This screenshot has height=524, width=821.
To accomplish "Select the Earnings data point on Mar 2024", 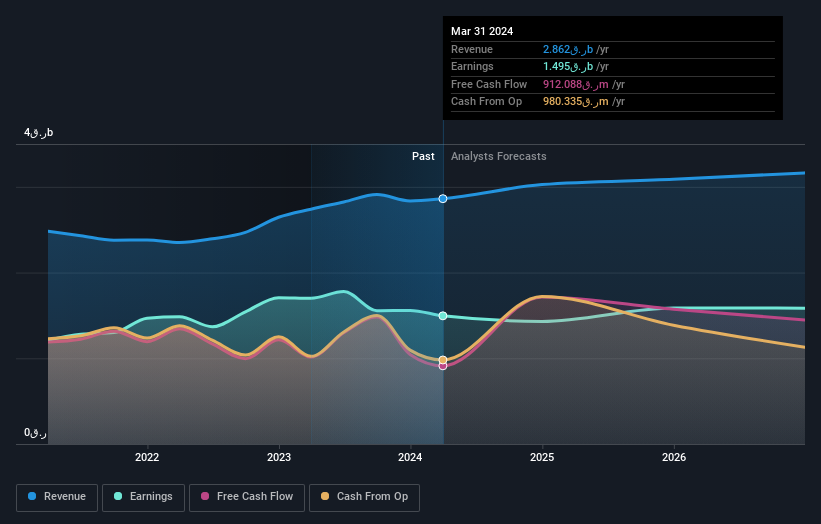I will click(x=443, y=316).
